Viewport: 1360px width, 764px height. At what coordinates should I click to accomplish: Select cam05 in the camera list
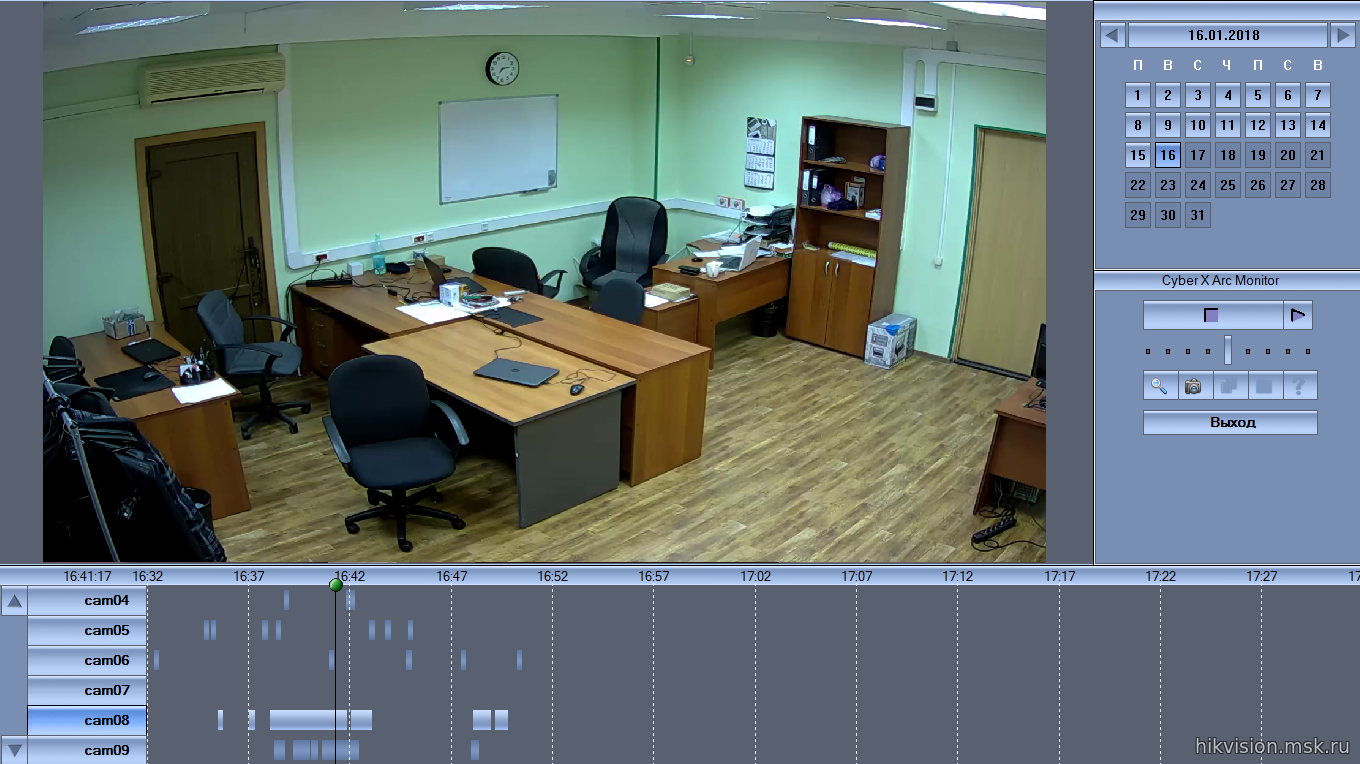(x=87, y=631)
